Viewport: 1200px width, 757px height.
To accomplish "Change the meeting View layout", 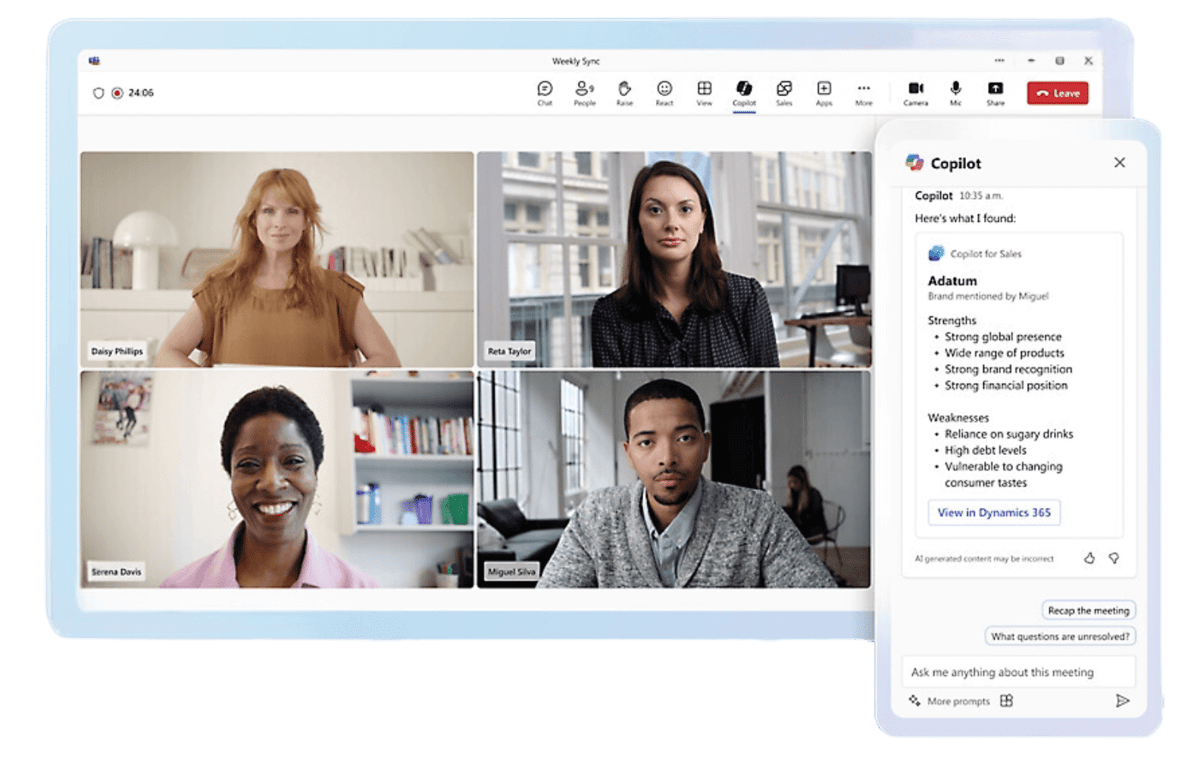I will 704,93.
